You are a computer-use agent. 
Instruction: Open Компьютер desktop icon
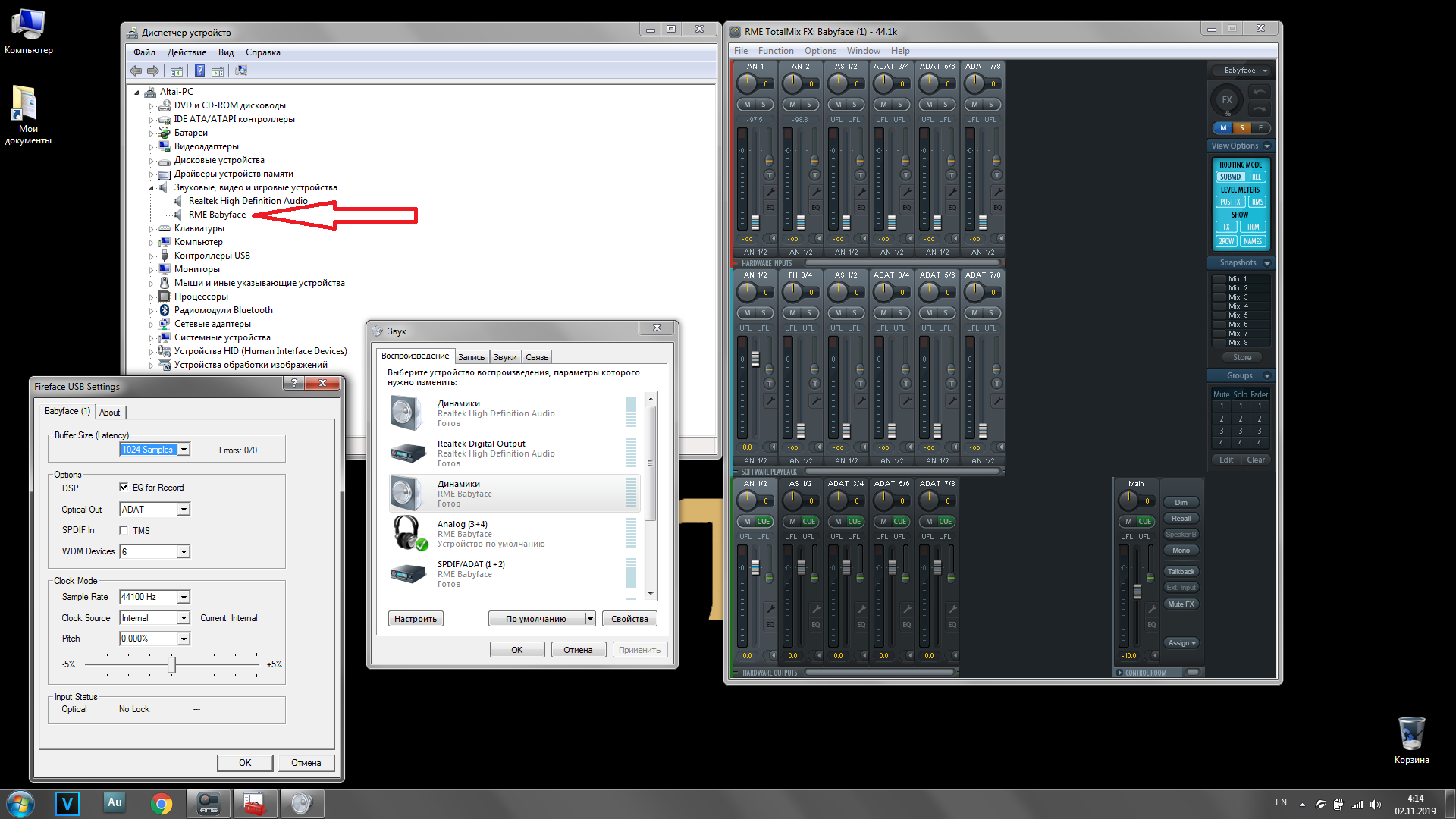pyautogui.click(x=28, y=32)
